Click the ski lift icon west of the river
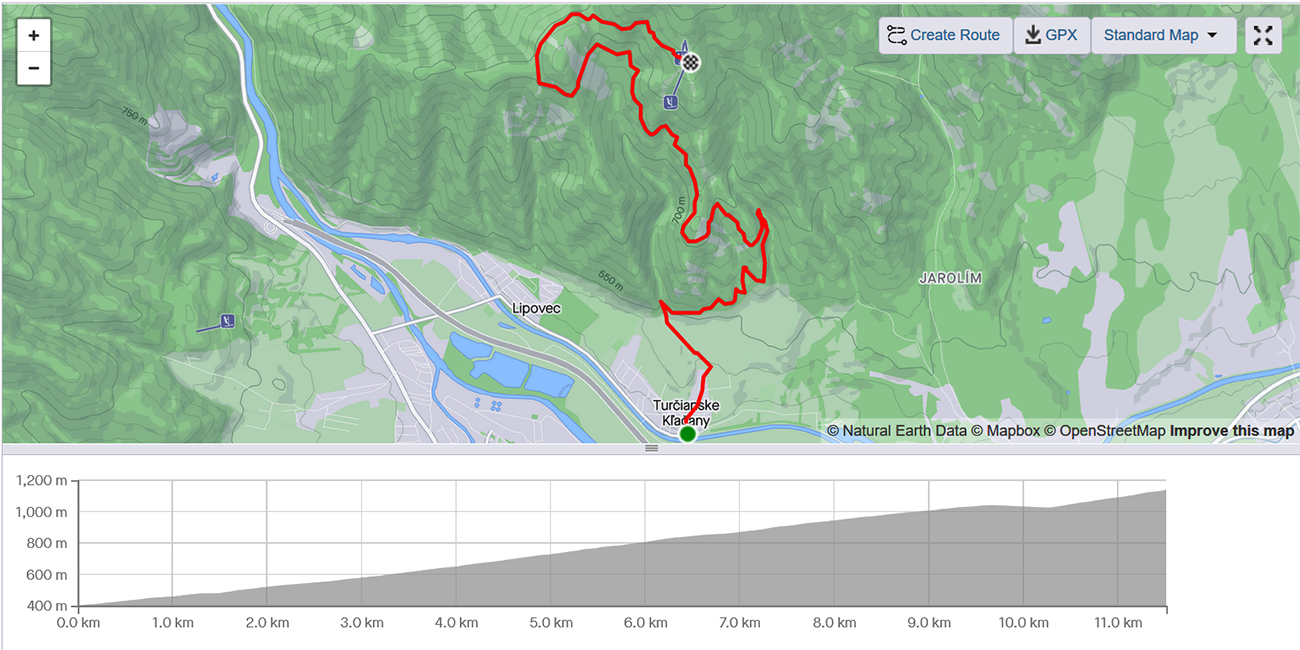This screenshot has height=650, width=1300. [x=229, y=322]
